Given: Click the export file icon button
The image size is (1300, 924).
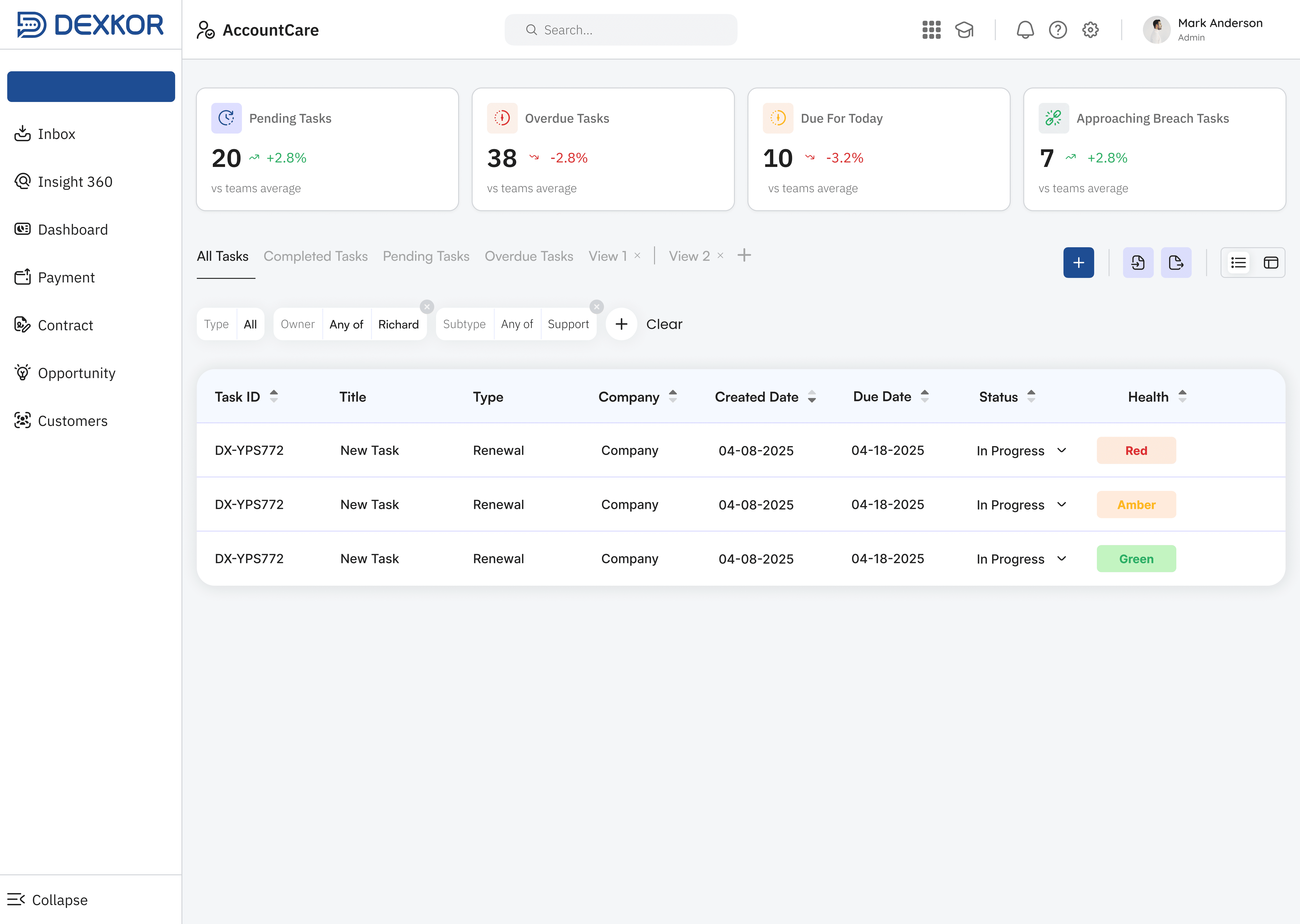Looking at the screenshot, I should 1176,262.
